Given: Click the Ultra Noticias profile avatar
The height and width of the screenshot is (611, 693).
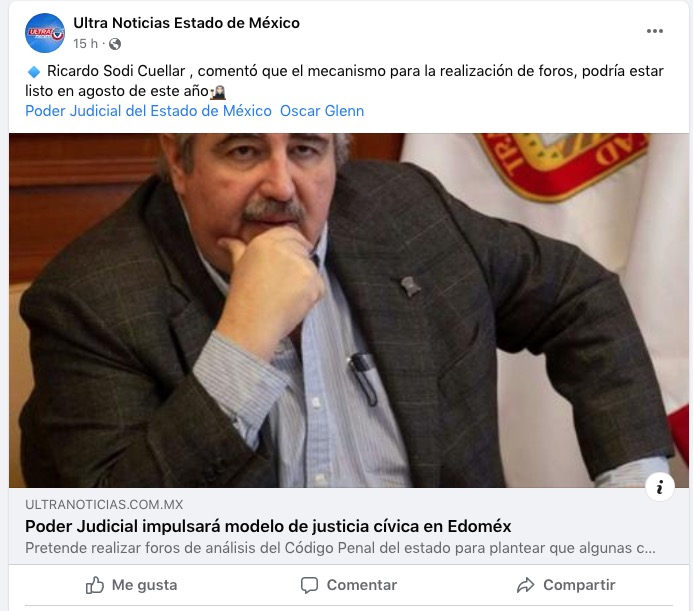Looking at the screenshot, I should point(45,33).
